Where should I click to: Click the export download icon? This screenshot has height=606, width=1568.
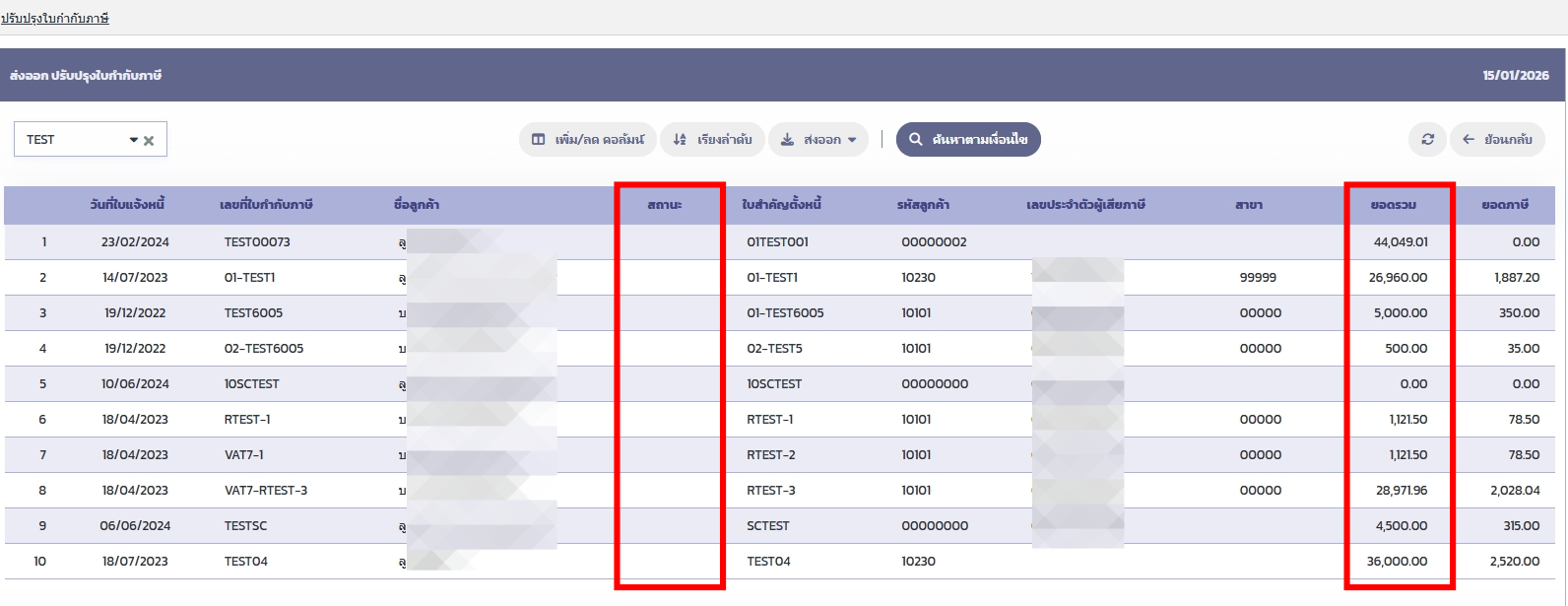click(x=787, y=140)
